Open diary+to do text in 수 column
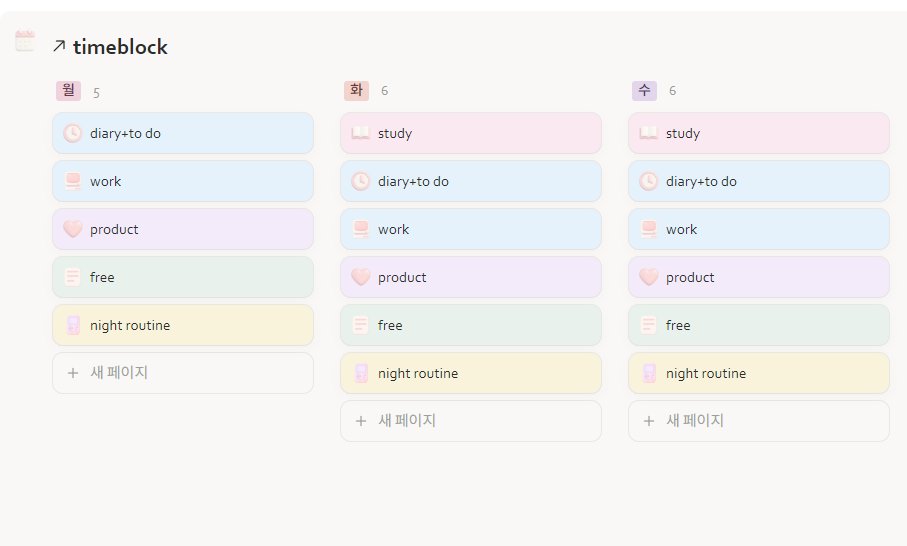 (702, 182)
